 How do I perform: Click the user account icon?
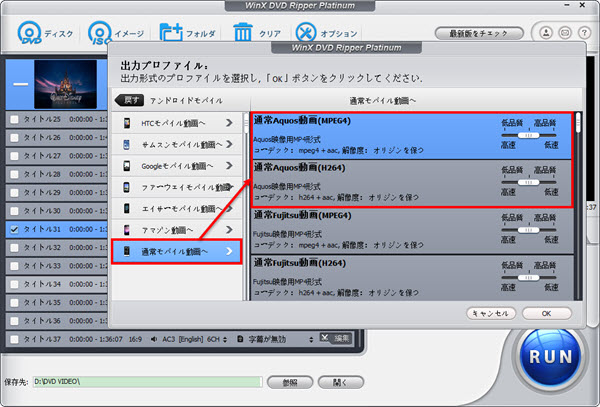click(546, 33)
